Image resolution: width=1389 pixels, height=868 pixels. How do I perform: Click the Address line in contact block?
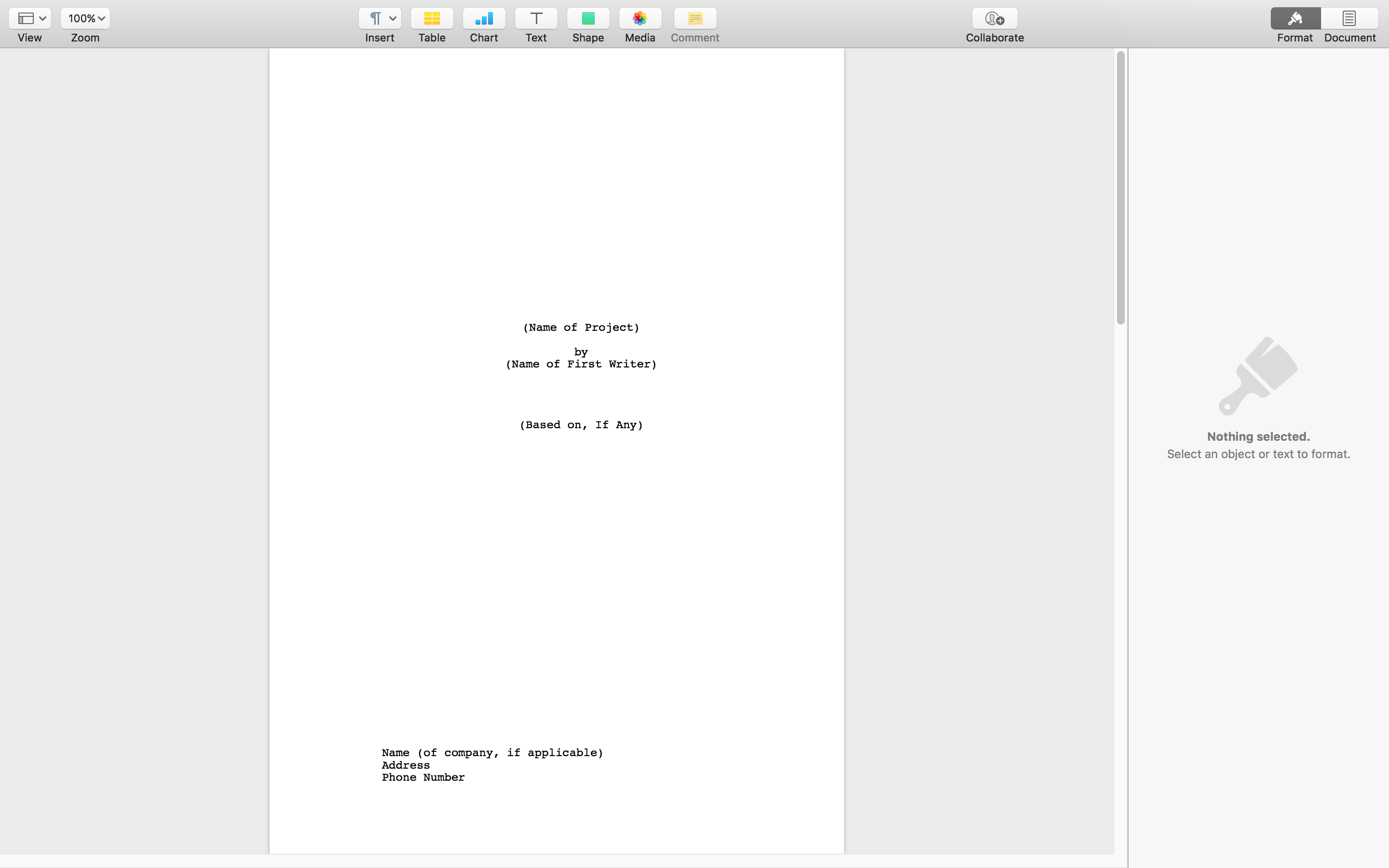(x=406, y=765)
